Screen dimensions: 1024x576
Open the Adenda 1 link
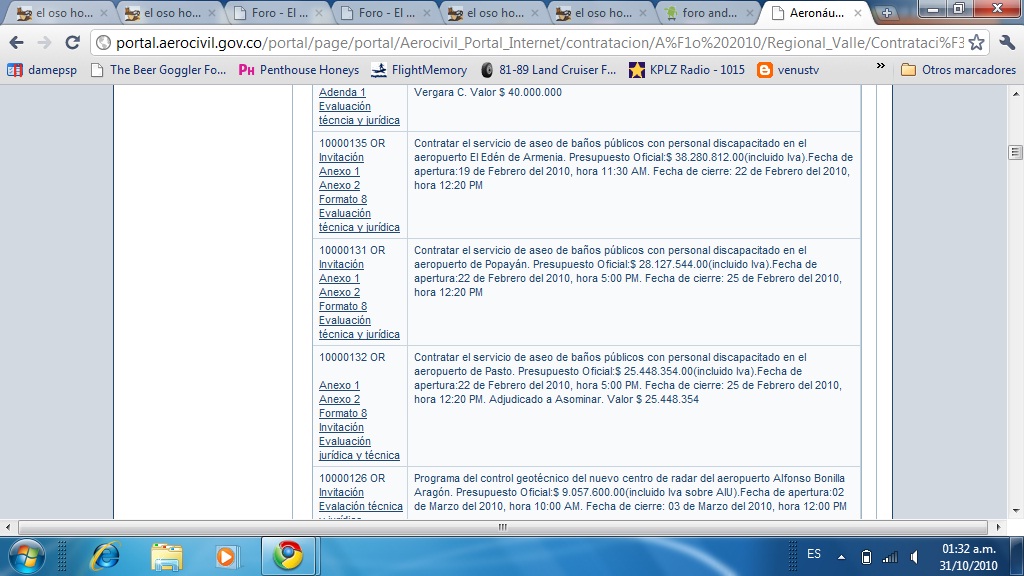pos(342,92)
